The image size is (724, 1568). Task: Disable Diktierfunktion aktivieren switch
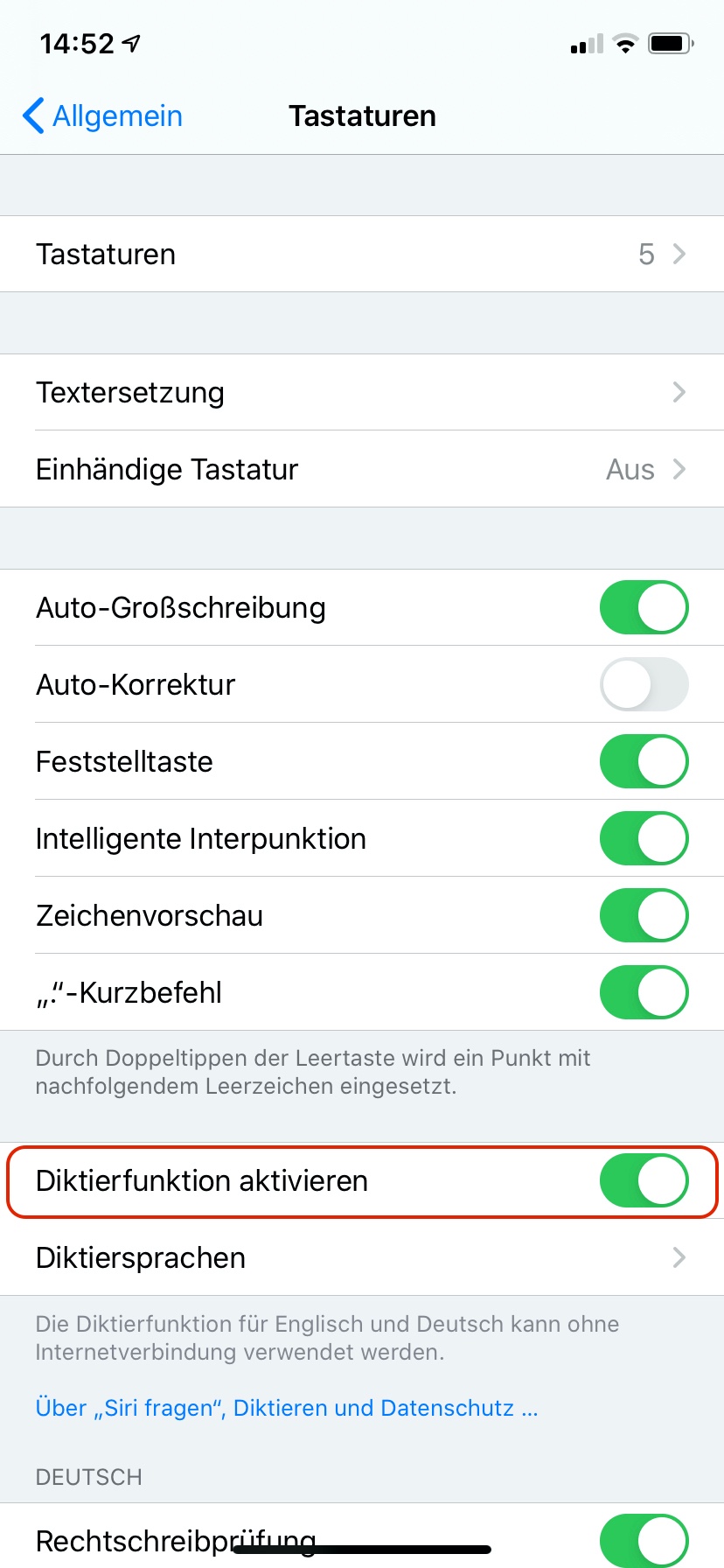pyautogui.click(x=644, y=1180)
